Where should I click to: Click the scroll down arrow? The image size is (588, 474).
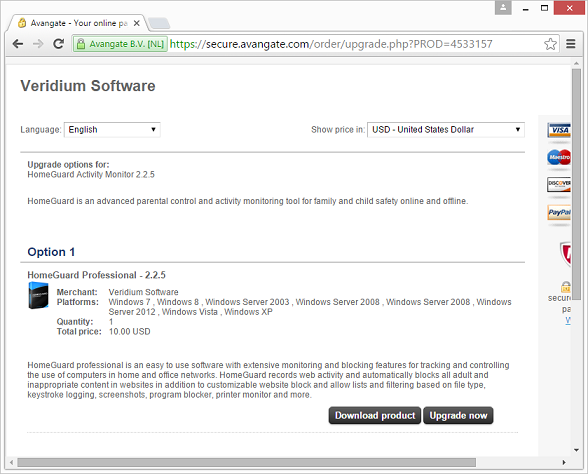point(576,450)
